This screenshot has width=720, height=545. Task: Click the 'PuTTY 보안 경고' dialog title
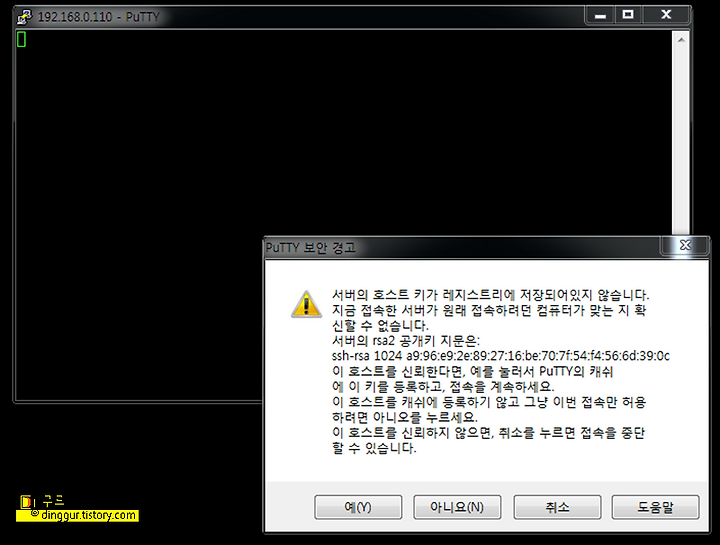pos(311,248)
